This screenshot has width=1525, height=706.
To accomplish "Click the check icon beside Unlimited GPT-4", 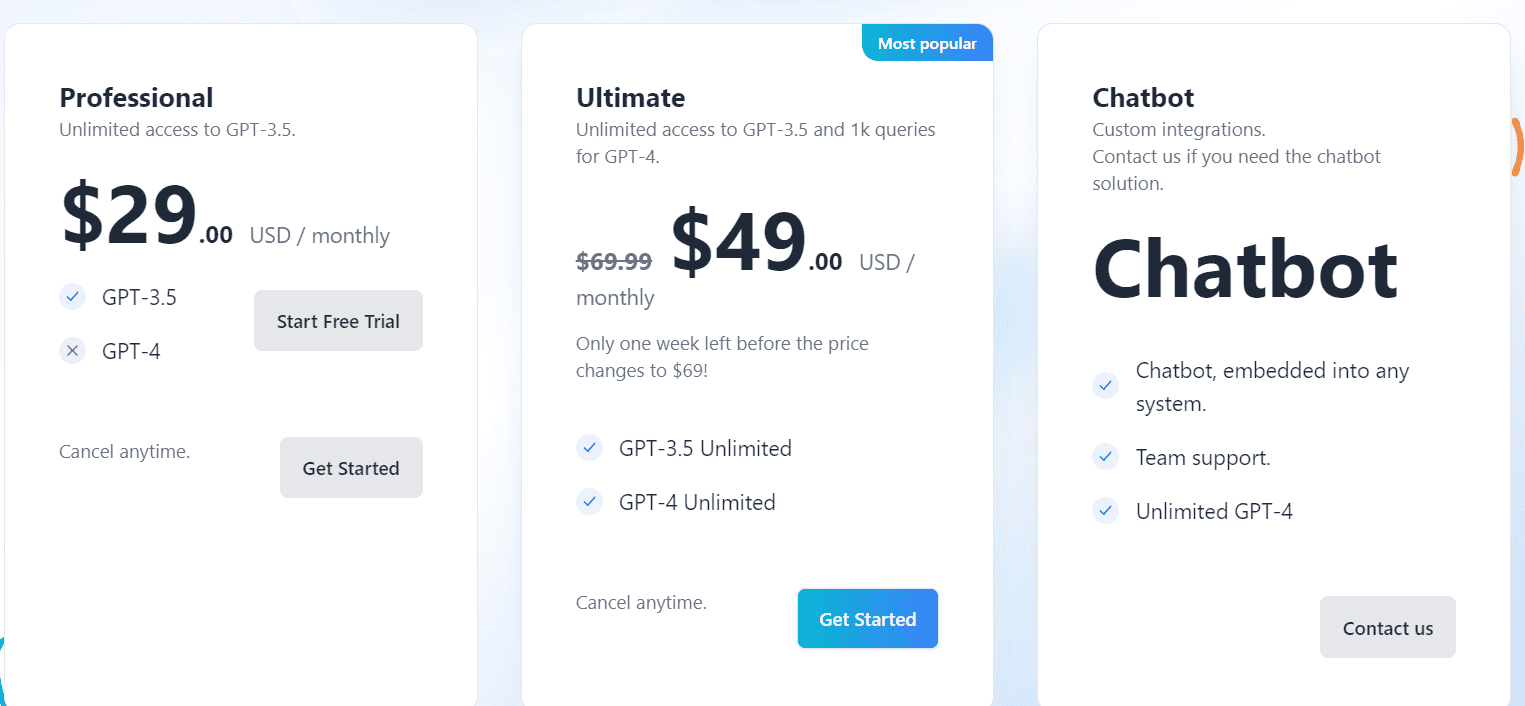I will 1105,510.
